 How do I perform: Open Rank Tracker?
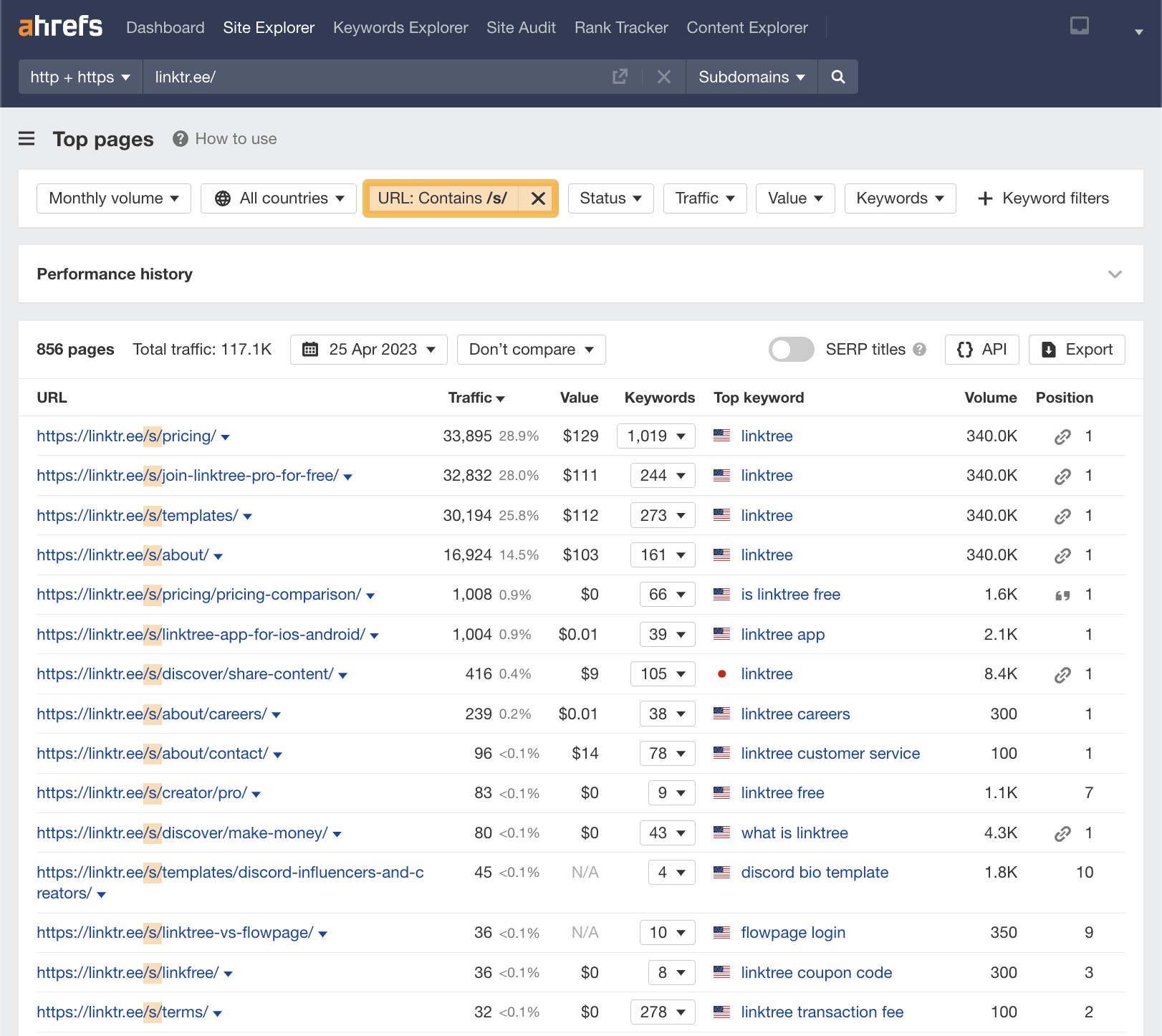620,27
